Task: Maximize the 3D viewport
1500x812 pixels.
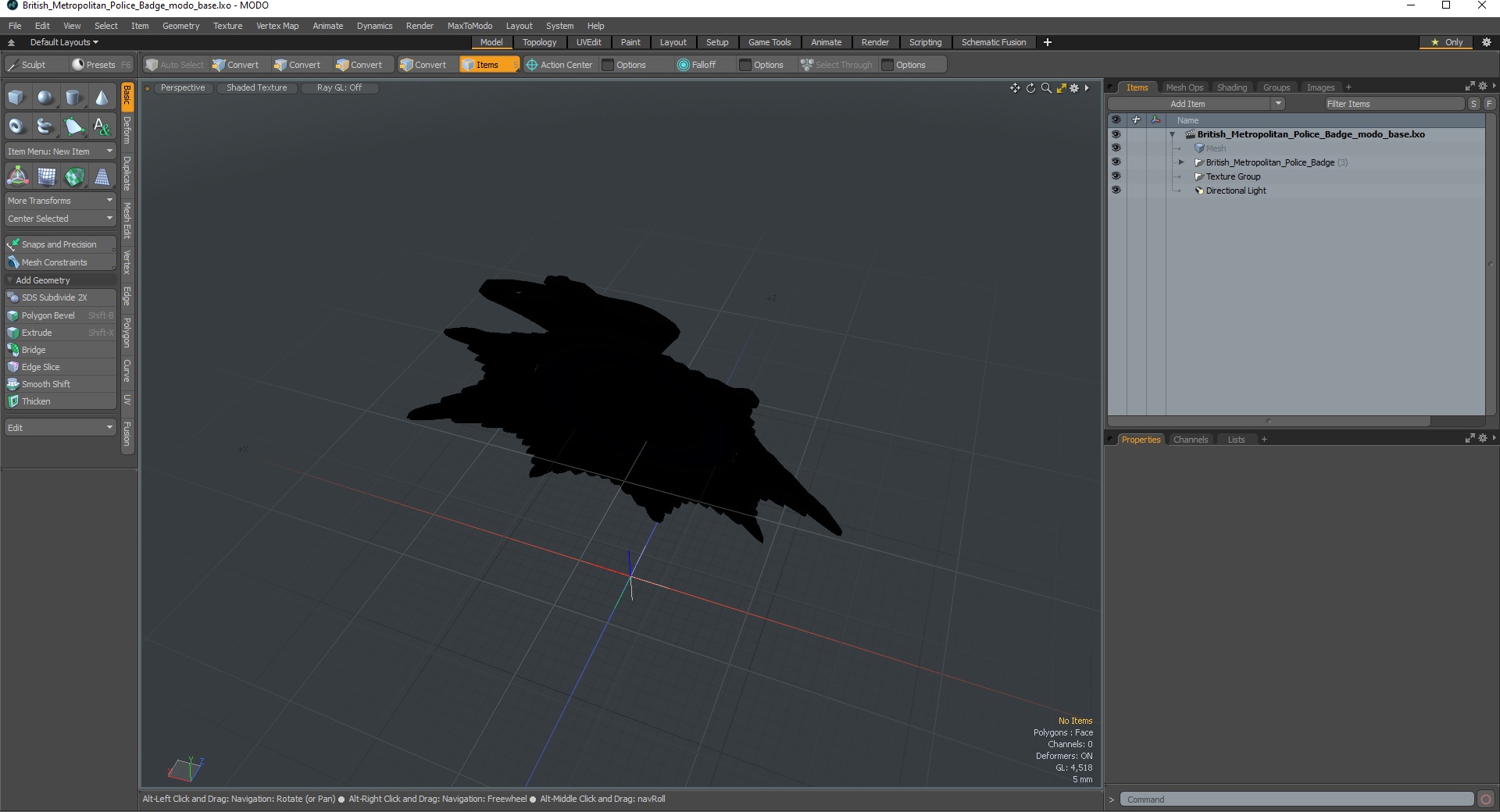Action: [x=1061, y=88]
